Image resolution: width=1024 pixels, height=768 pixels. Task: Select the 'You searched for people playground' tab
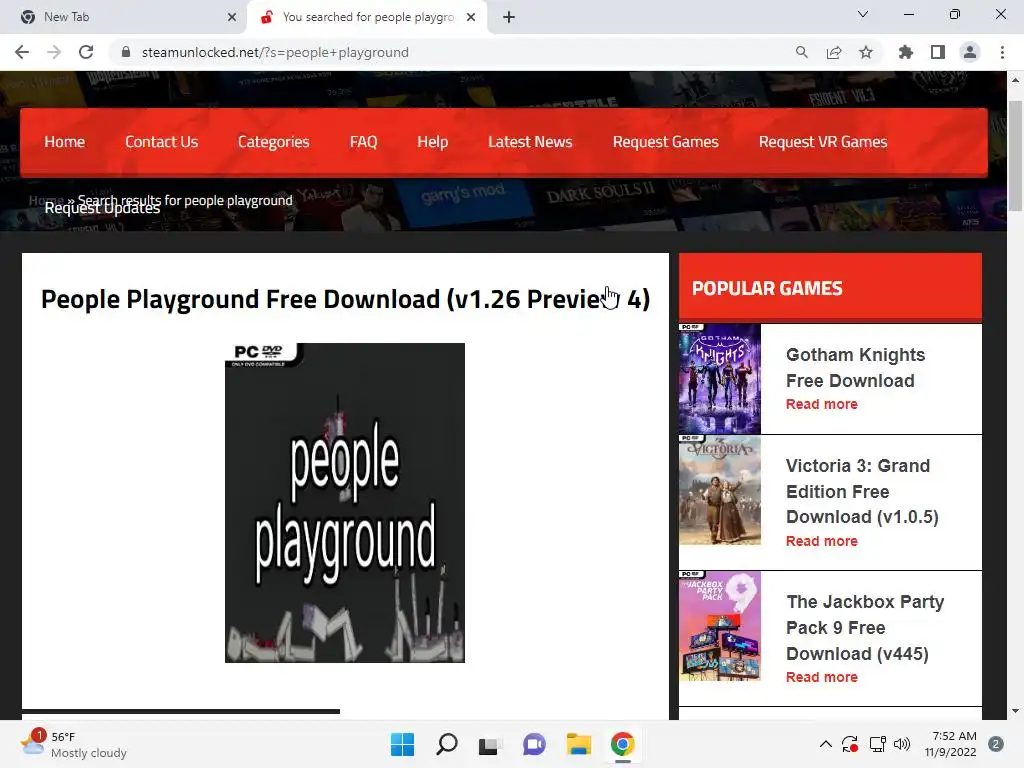[x=366, y=17]
